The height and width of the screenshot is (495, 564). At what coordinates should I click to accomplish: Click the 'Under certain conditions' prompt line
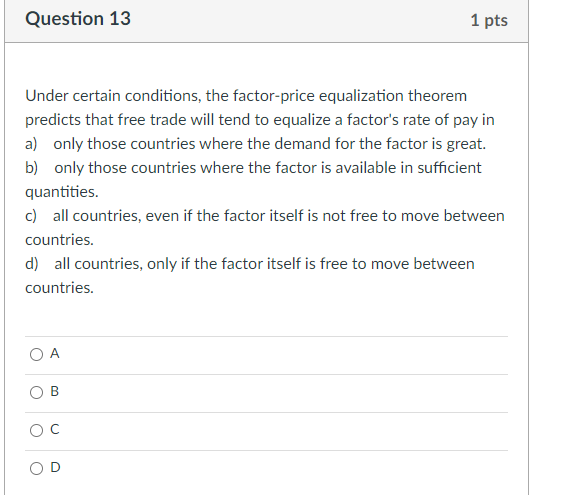click(x=246, y=96)
